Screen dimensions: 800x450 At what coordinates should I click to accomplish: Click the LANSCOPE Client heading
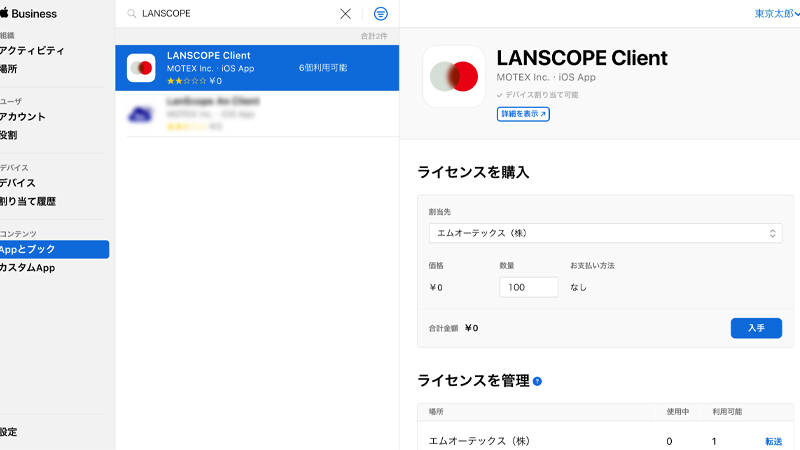(582, 58)
